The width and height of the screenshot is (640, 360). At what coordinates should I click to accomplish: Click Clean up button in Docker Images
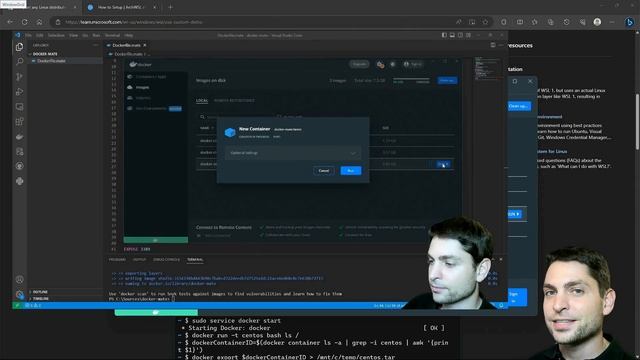pyautogui.click(x=447, y=80)
